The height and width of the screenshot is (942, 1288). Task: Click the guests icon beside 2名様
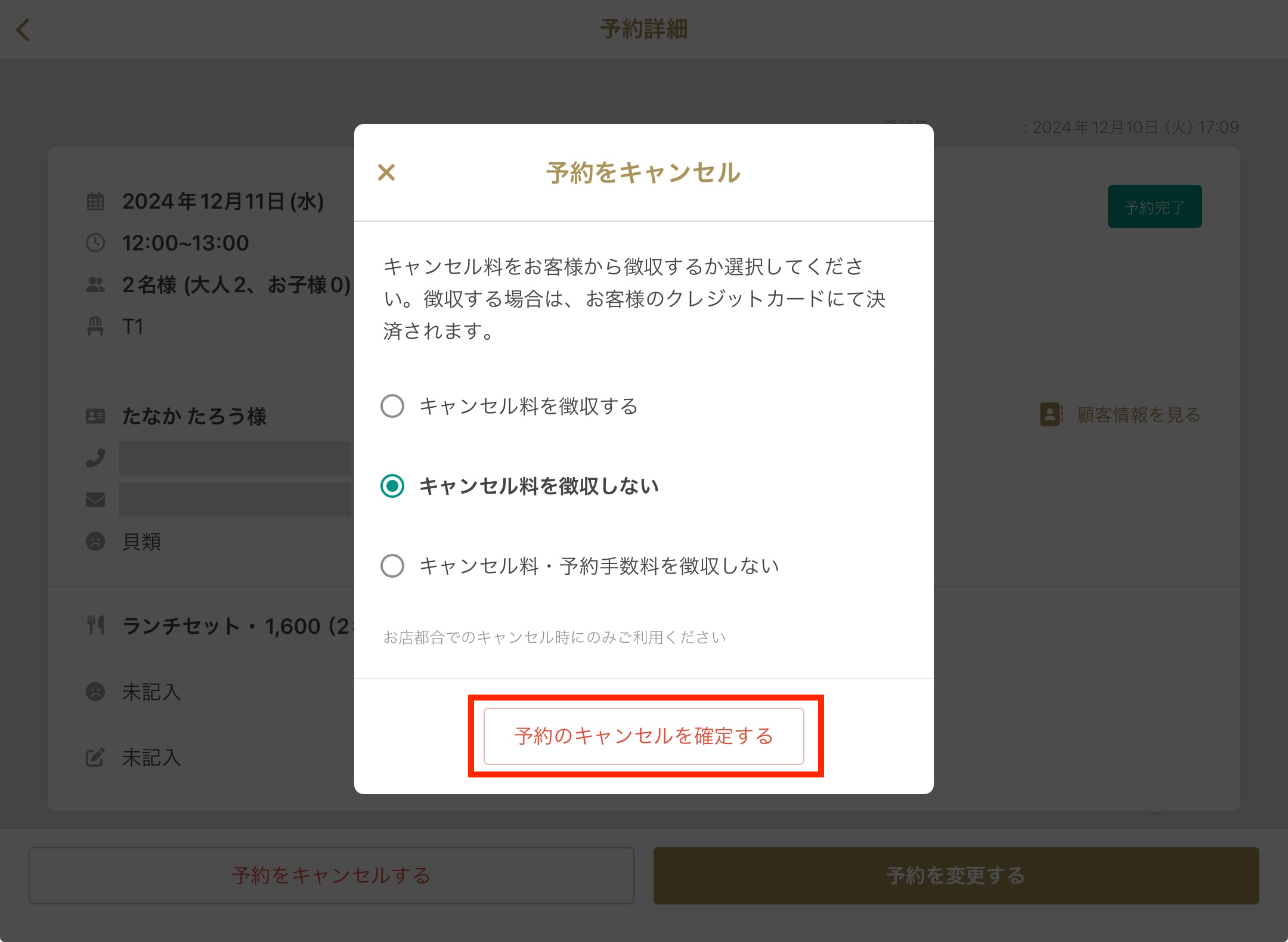(x=95, y=285)
